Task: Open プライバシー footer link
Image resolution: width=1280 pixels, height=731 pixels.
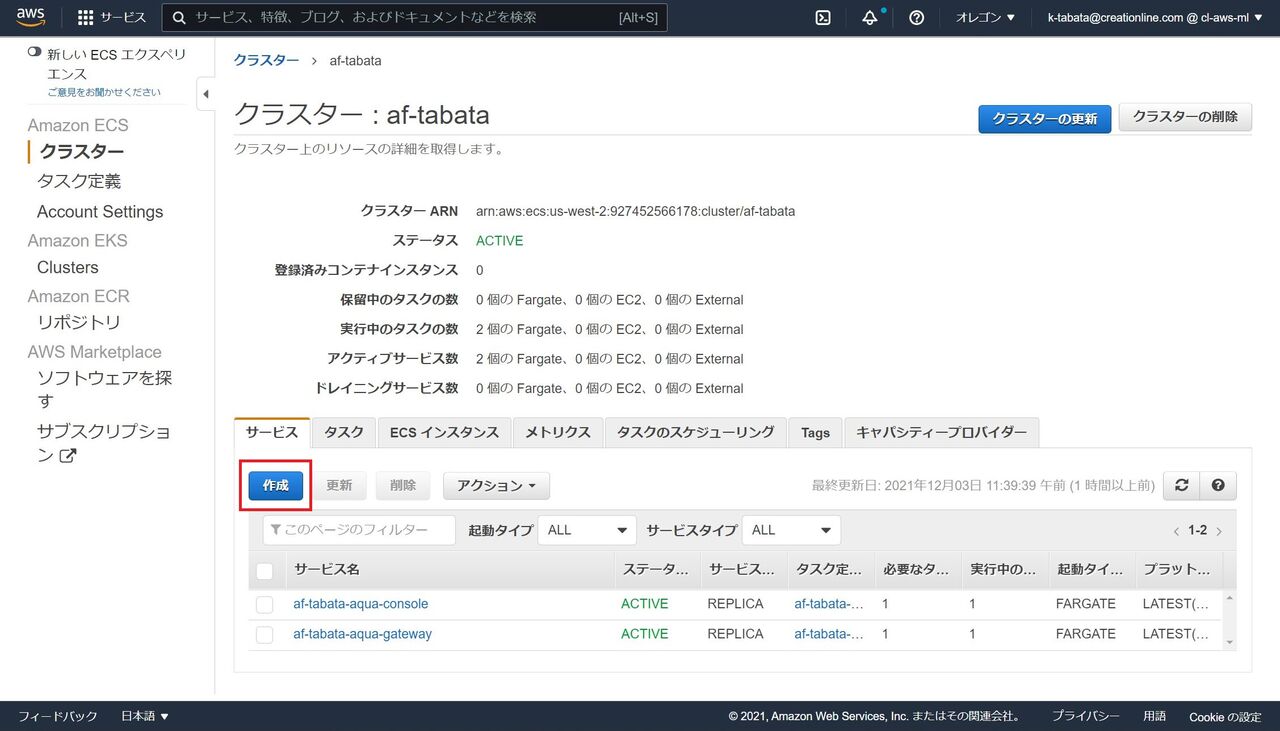Action: pyautogui.click(x=1085, y=716)
